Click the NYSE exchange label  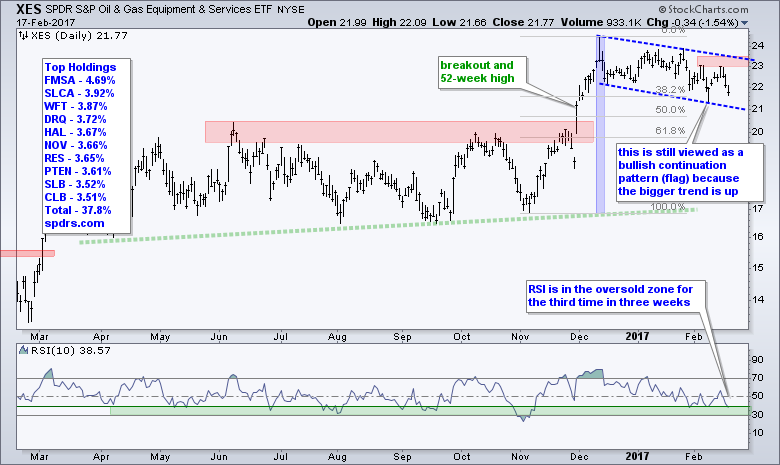tap(291, 9)
